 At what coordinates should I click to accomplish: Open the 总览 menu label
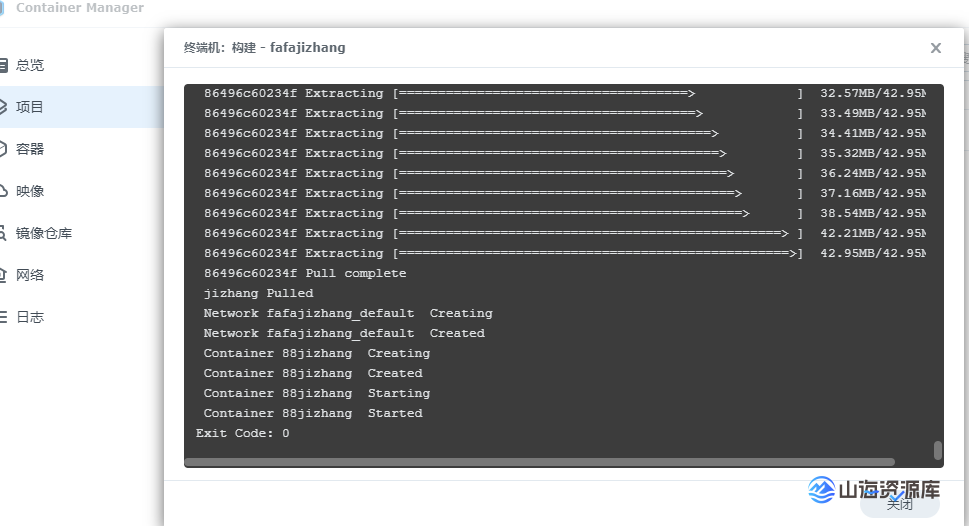[30, 65]
